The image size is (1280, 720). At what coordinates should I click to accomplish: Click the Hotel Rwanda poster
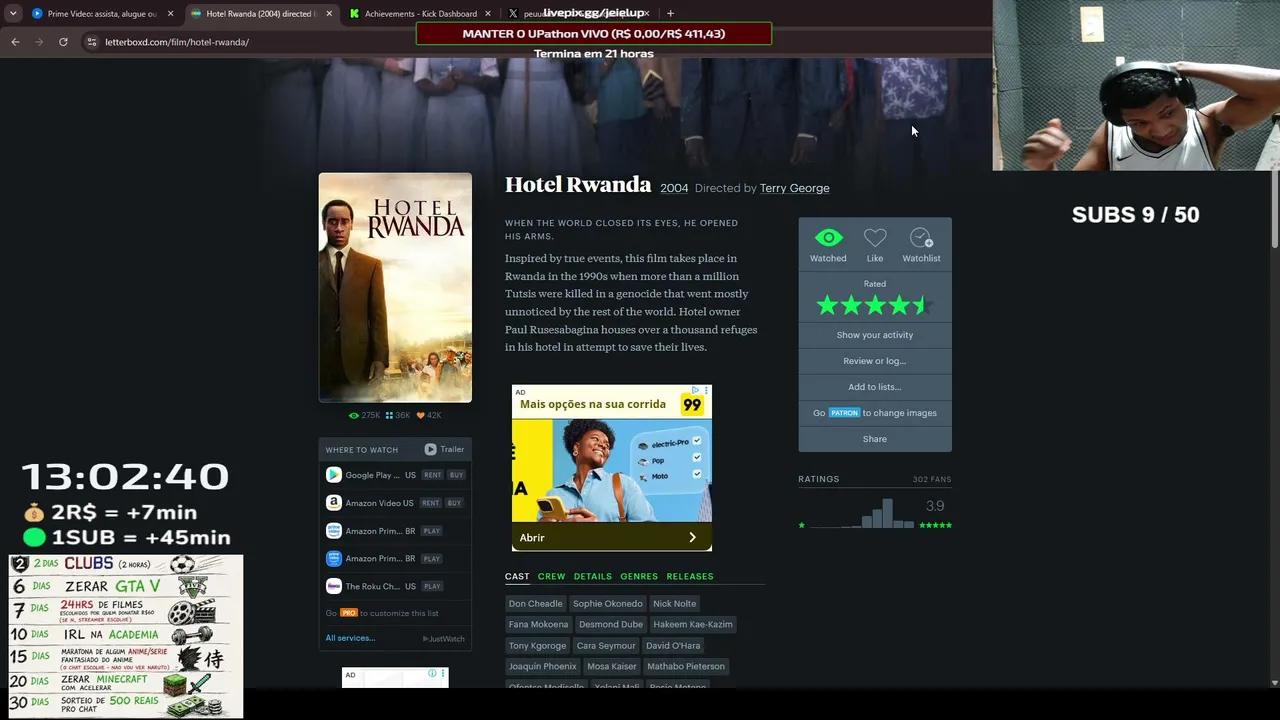pos(395,288)
